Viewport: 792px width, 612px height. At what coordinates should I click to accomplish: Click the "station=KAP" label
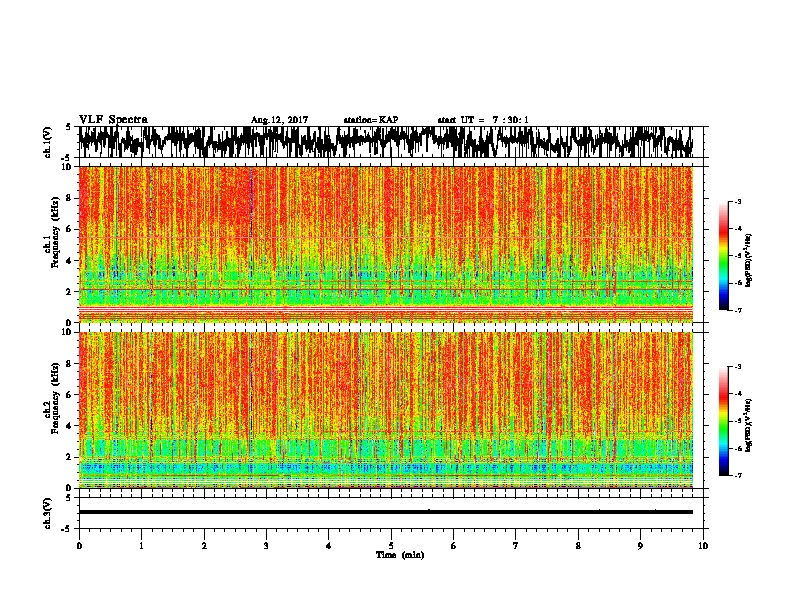pos(371,120)
